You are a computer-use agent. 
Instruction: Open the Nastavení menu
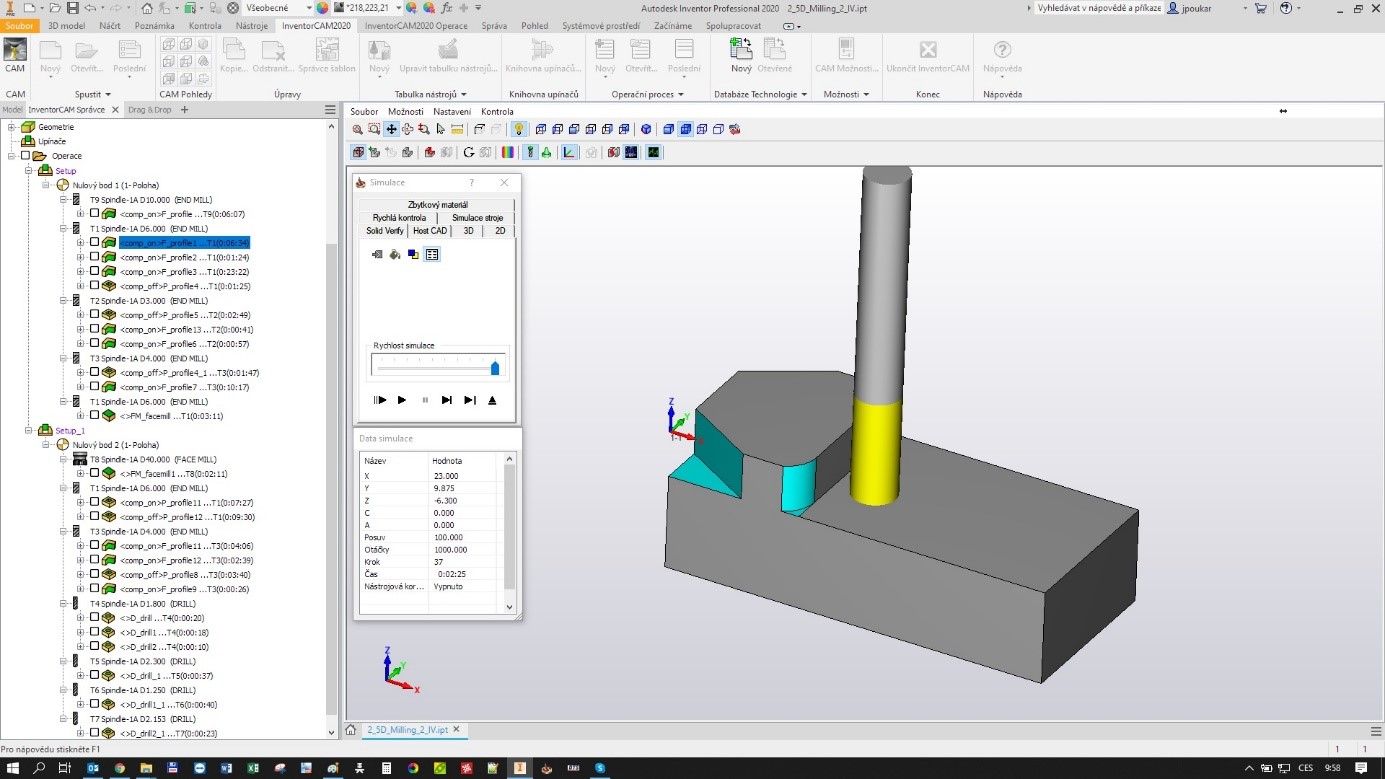point(452,112)
